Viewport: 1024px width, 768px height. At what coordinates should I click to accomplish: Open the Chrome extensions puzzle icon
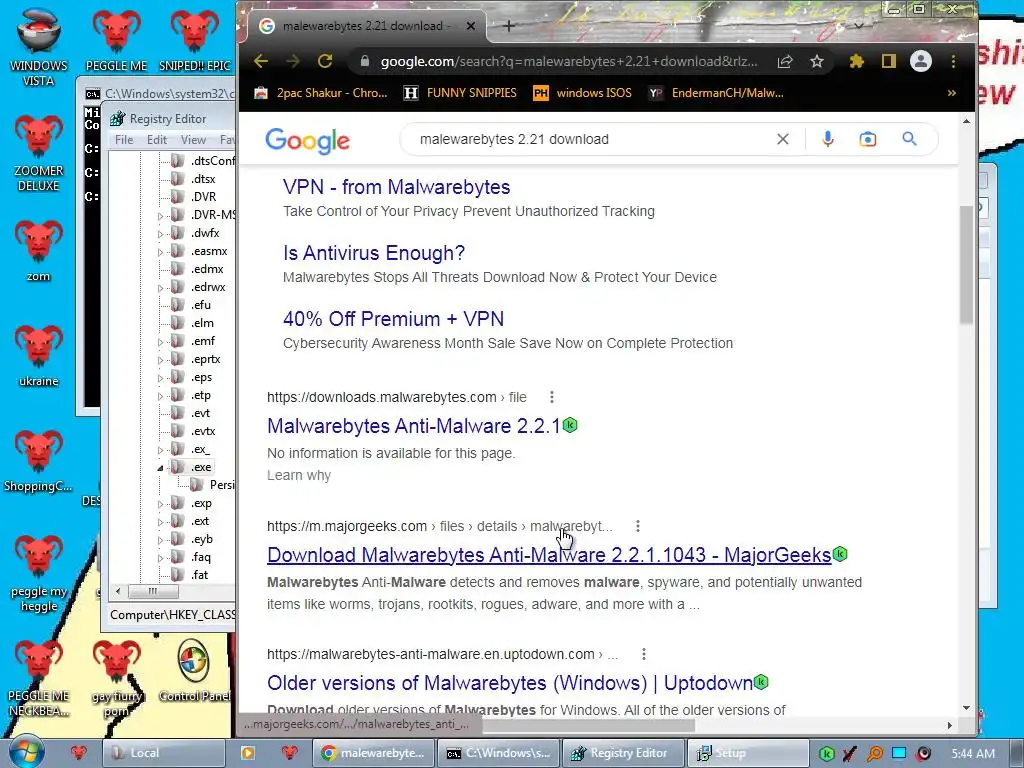(856, 61)
